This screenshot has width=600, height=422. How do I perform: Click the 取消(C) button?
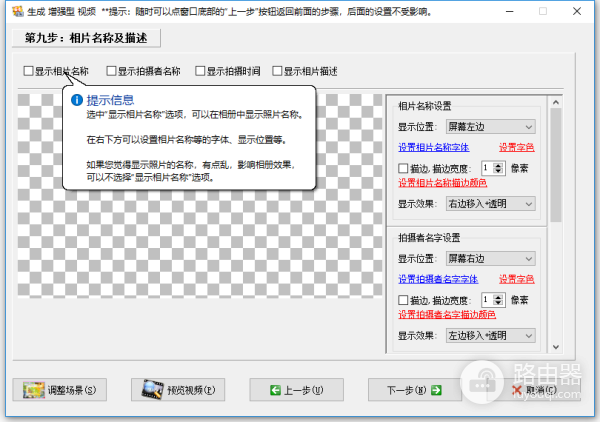click(534, 390)
